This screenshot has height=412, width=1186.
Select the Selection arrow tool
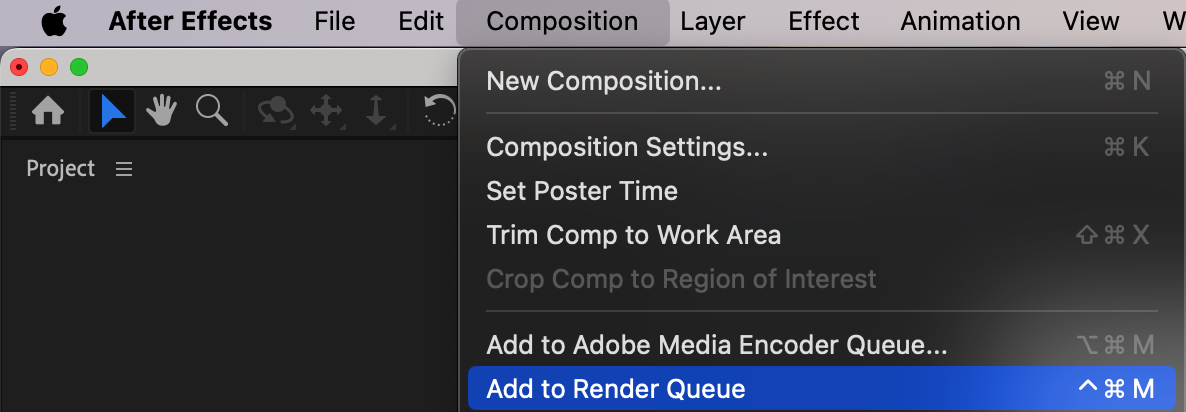(113, 111)
